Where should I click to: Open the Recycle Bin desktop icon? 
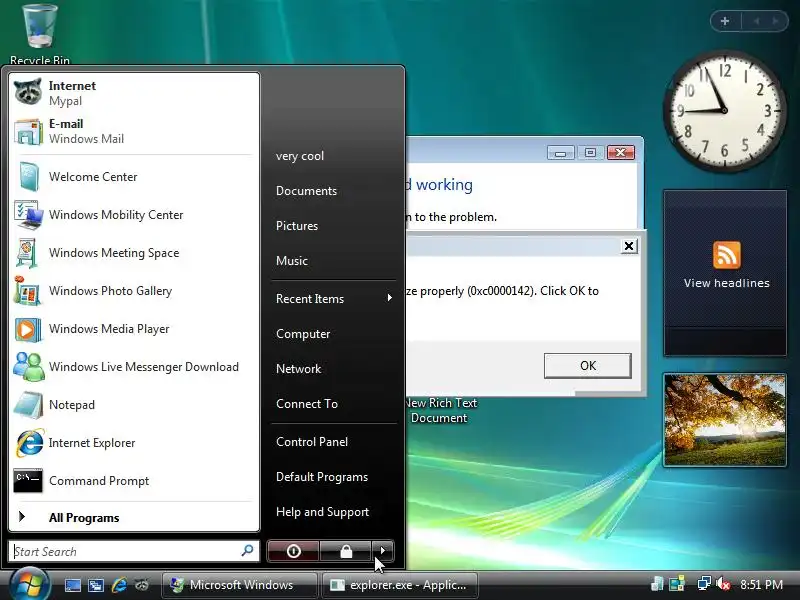coord(40,35)
